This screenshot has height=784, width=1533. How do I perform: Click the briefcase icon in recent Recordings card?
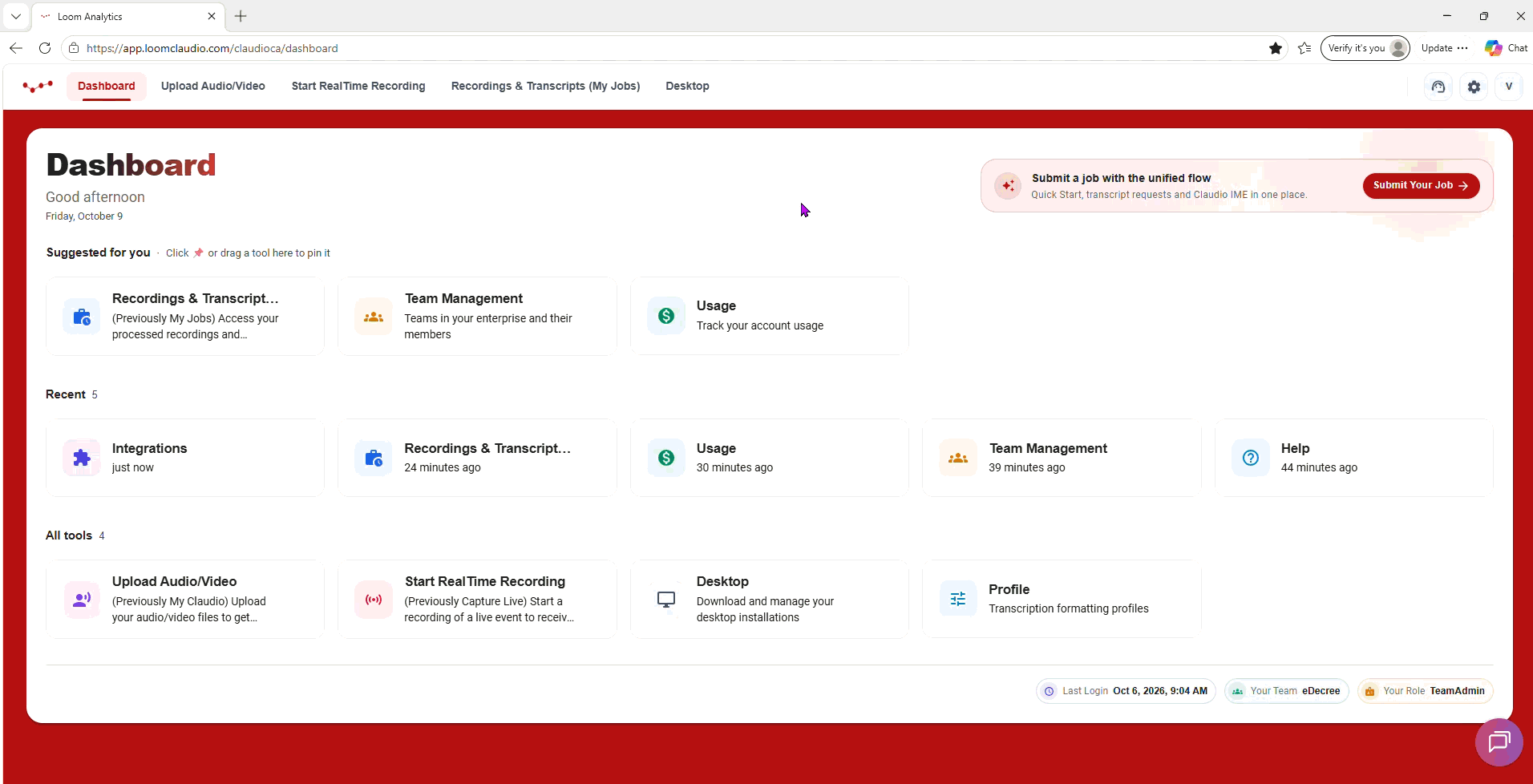coord(374,458)
